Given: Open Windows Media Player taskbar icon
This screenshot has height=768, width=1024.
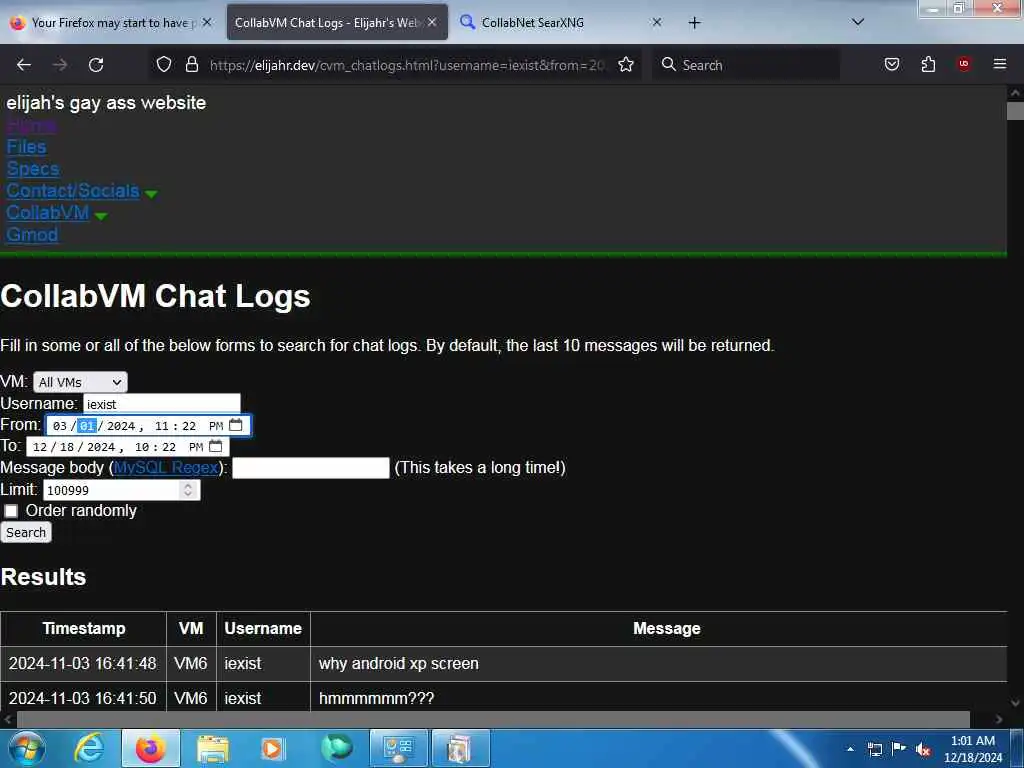Looking at the screenshot, I should tap(273, 748).
